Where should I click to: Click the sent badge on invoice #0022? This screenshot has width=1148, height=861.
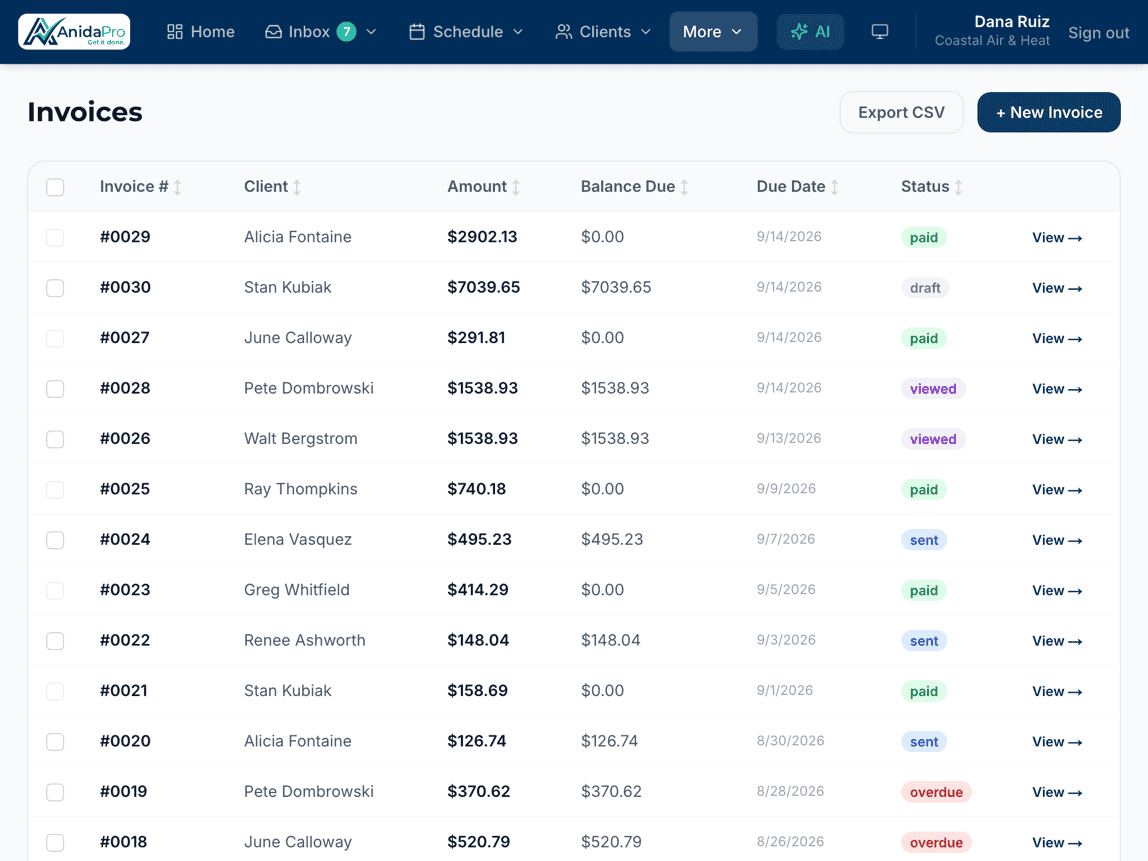(x=924, y=641)
